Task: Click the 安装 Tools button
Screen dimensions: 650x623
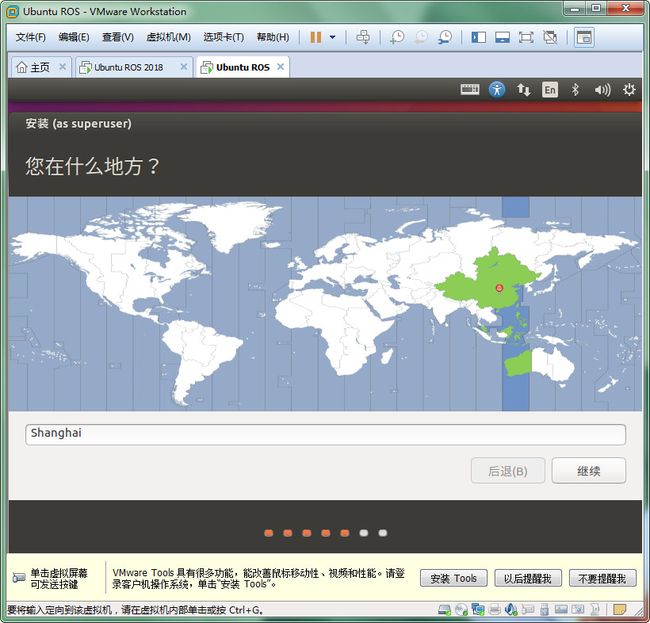Action: 454,578
